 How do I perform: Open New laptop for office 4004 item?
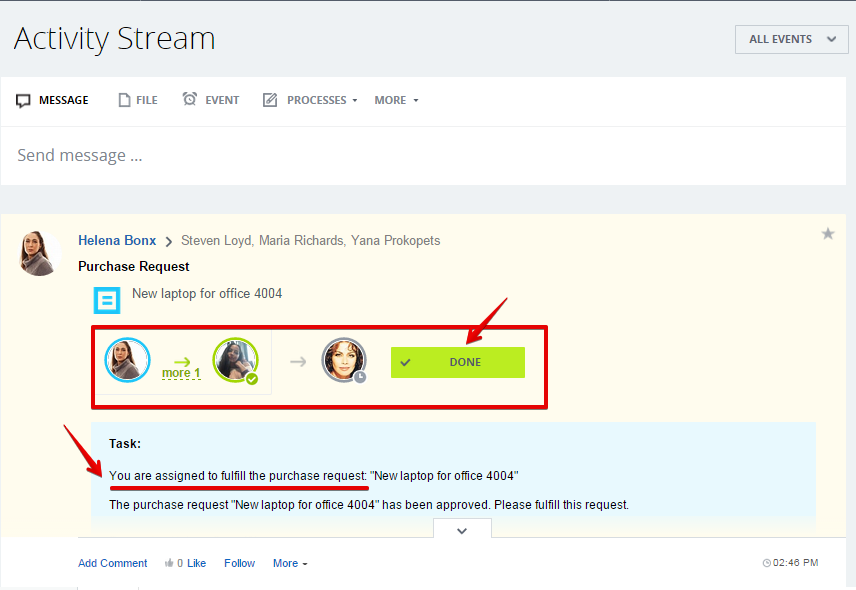207,294
